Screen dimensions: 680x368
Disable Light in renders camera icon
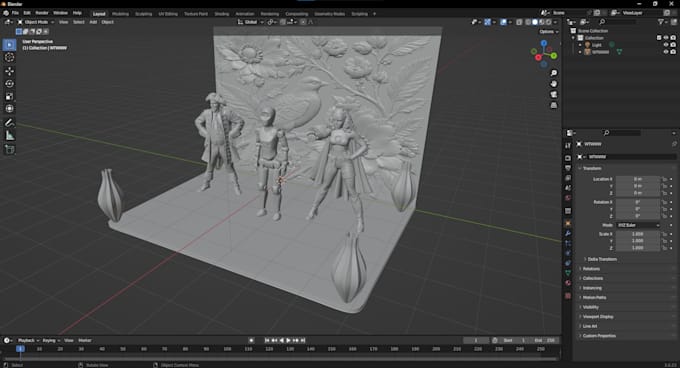click(673, 45)
